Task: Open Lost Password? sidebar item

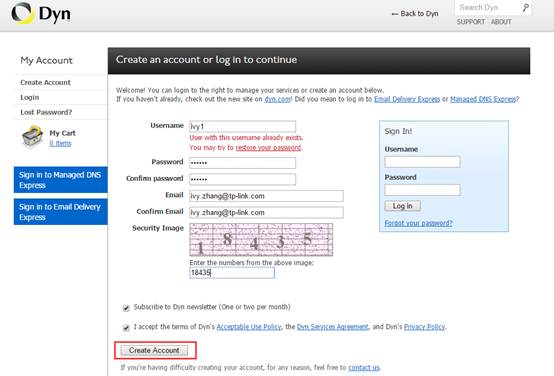Action: pos(46,112)
